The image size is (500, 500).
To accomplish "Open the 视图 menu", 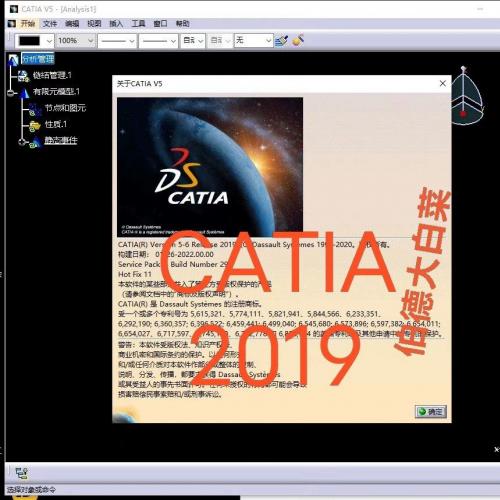I will (x=94, y=24).
